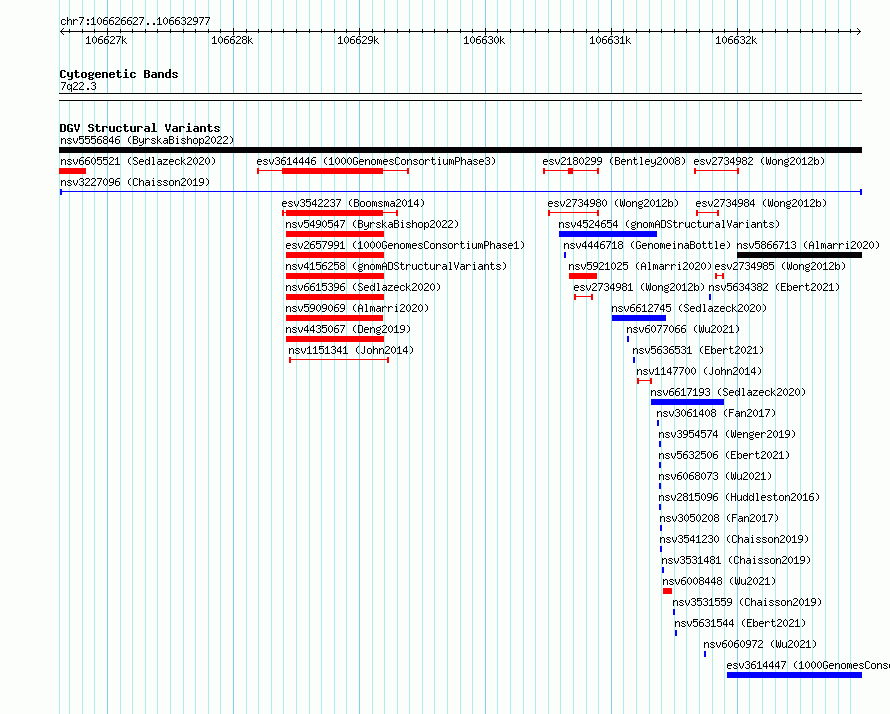Select esv2734981 (Wong2012b) label
The image size is (890, 714).
coord(639,287)
